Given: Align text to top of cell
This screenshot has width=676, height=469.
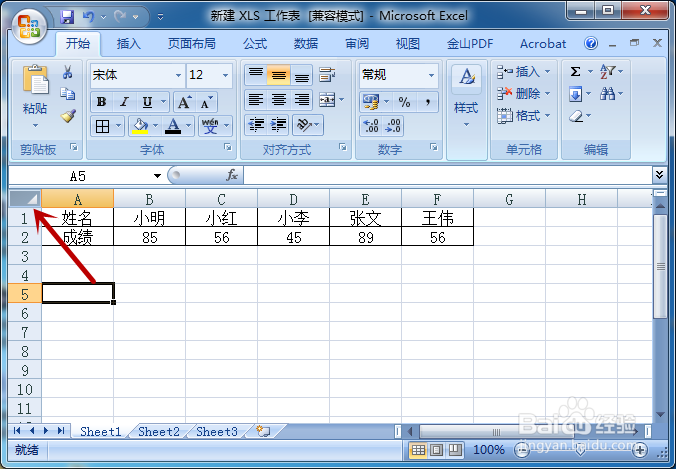Looking at the screenshot, I should click(x=256, y=75).
